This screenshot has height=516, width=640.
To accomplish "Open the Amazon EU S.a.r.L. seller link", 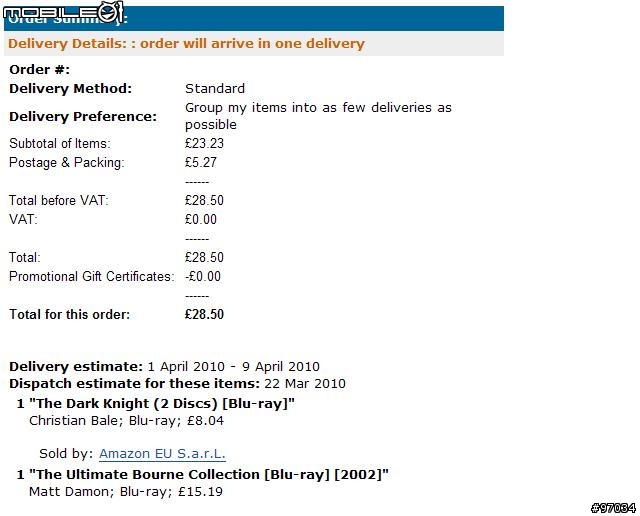I will [162, 453].
